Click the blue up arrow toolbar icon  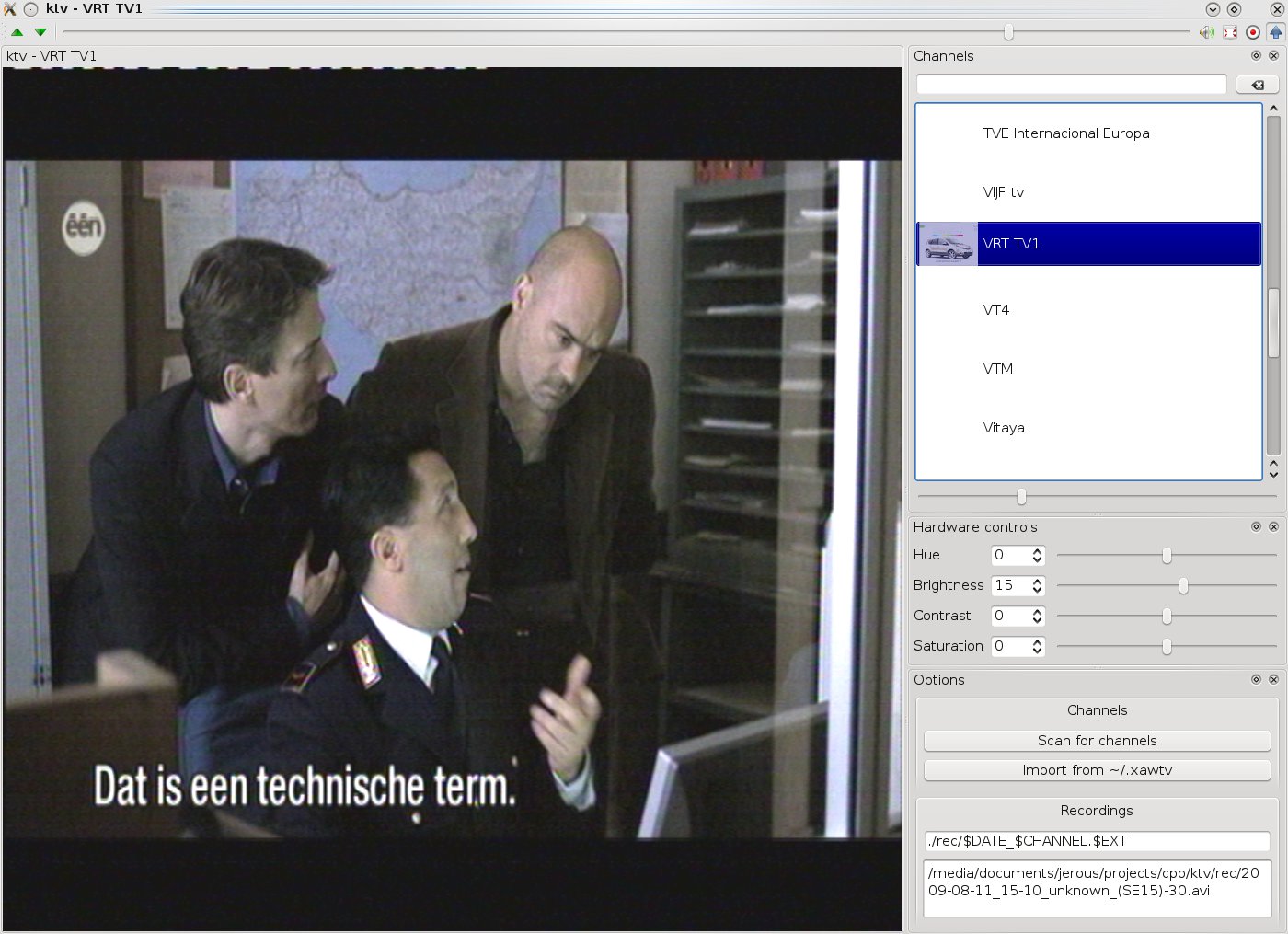[1276, 32]
